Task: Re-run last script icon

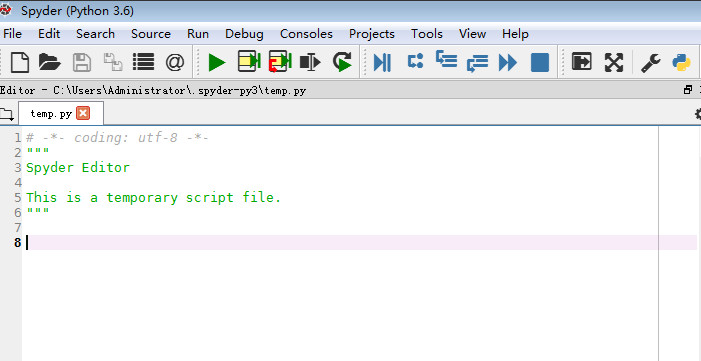Action: coord(342,62)
